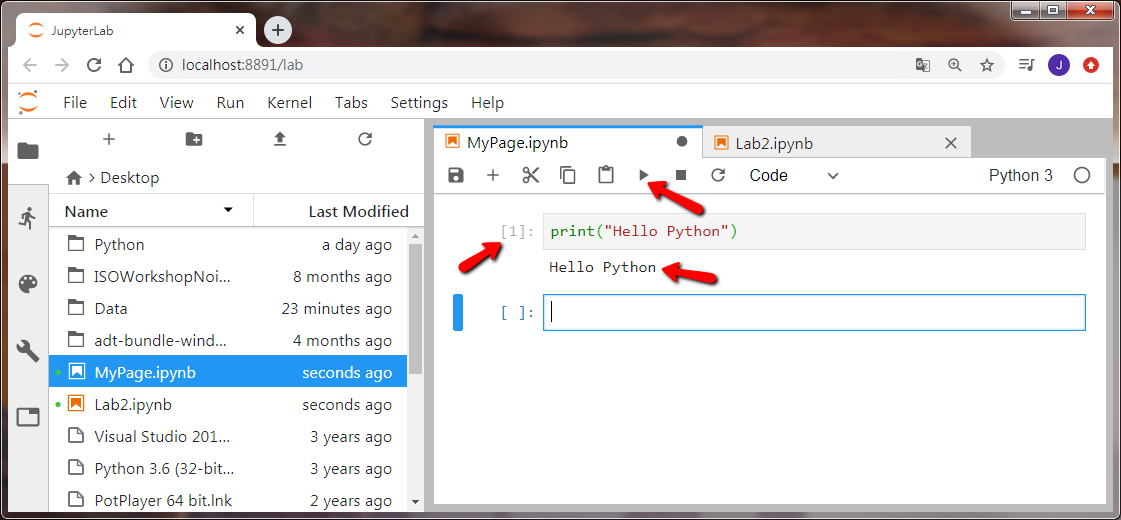Screen dimensions: 1121x520
Task: Go to browser home page
Action: coord(126,65)
